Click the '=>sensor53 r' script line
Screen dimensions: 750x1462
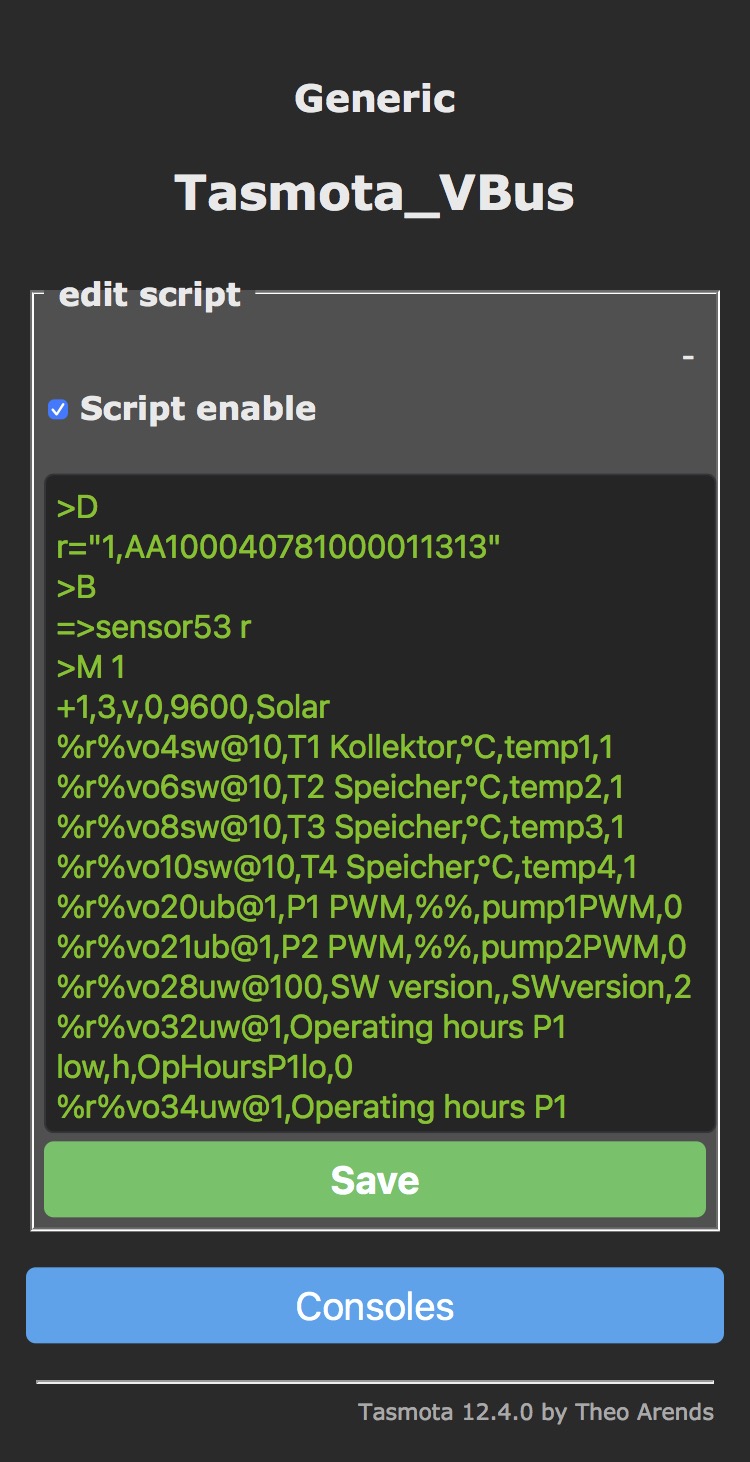[x=154, y=628]
